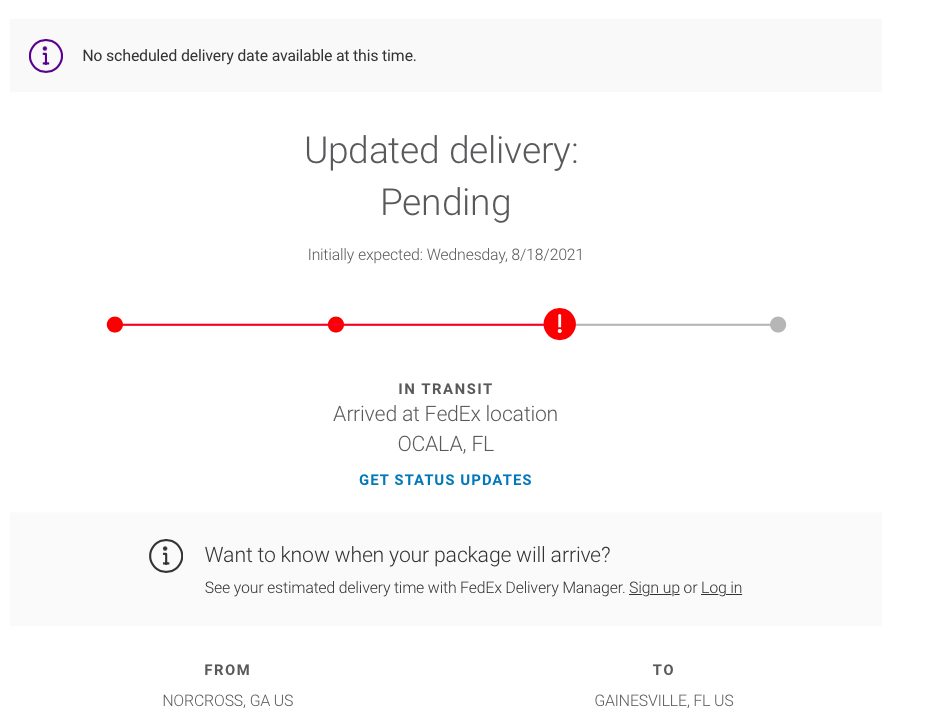Click the first red progress dot

coord(115,324)
